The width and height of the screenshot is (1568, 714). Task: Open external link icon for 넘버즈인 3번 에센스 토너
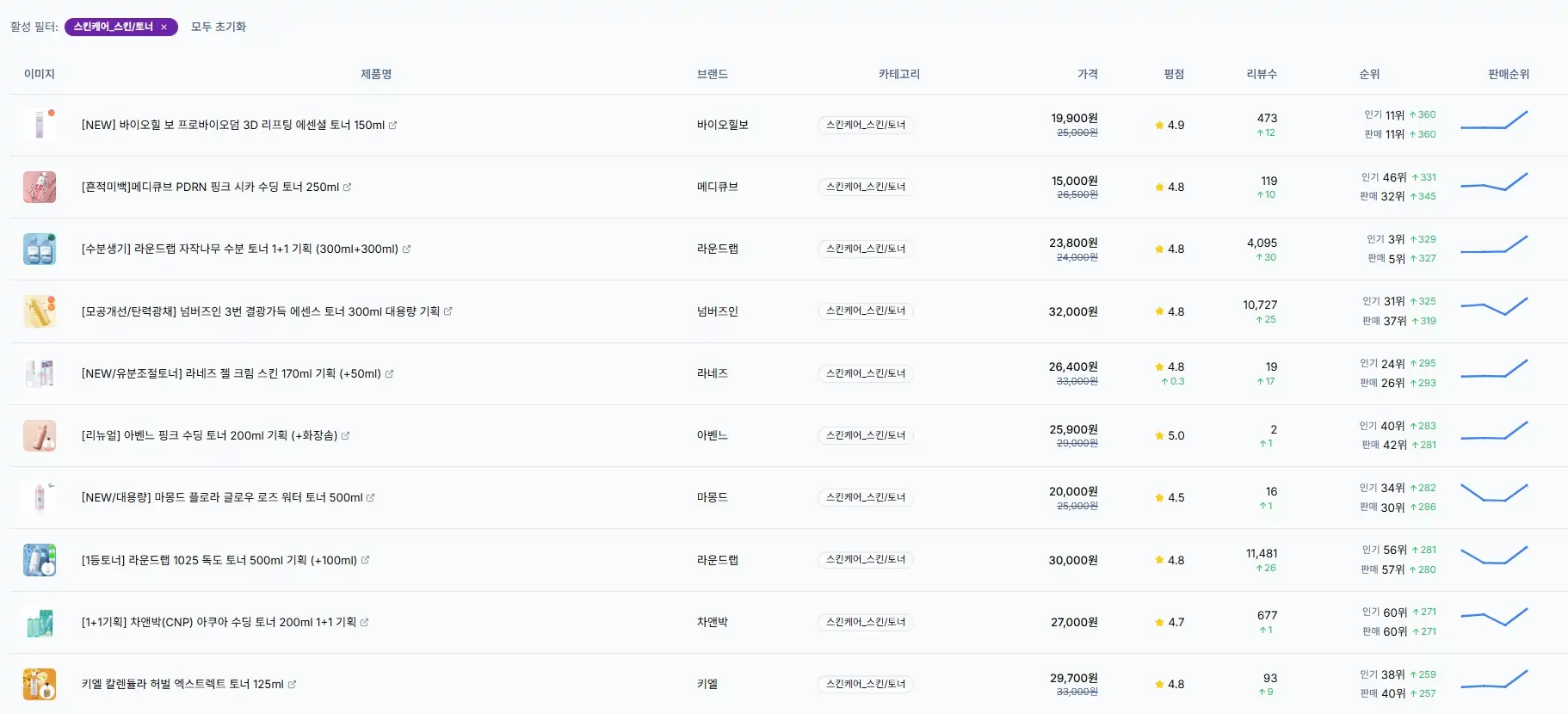pos(448,311)
